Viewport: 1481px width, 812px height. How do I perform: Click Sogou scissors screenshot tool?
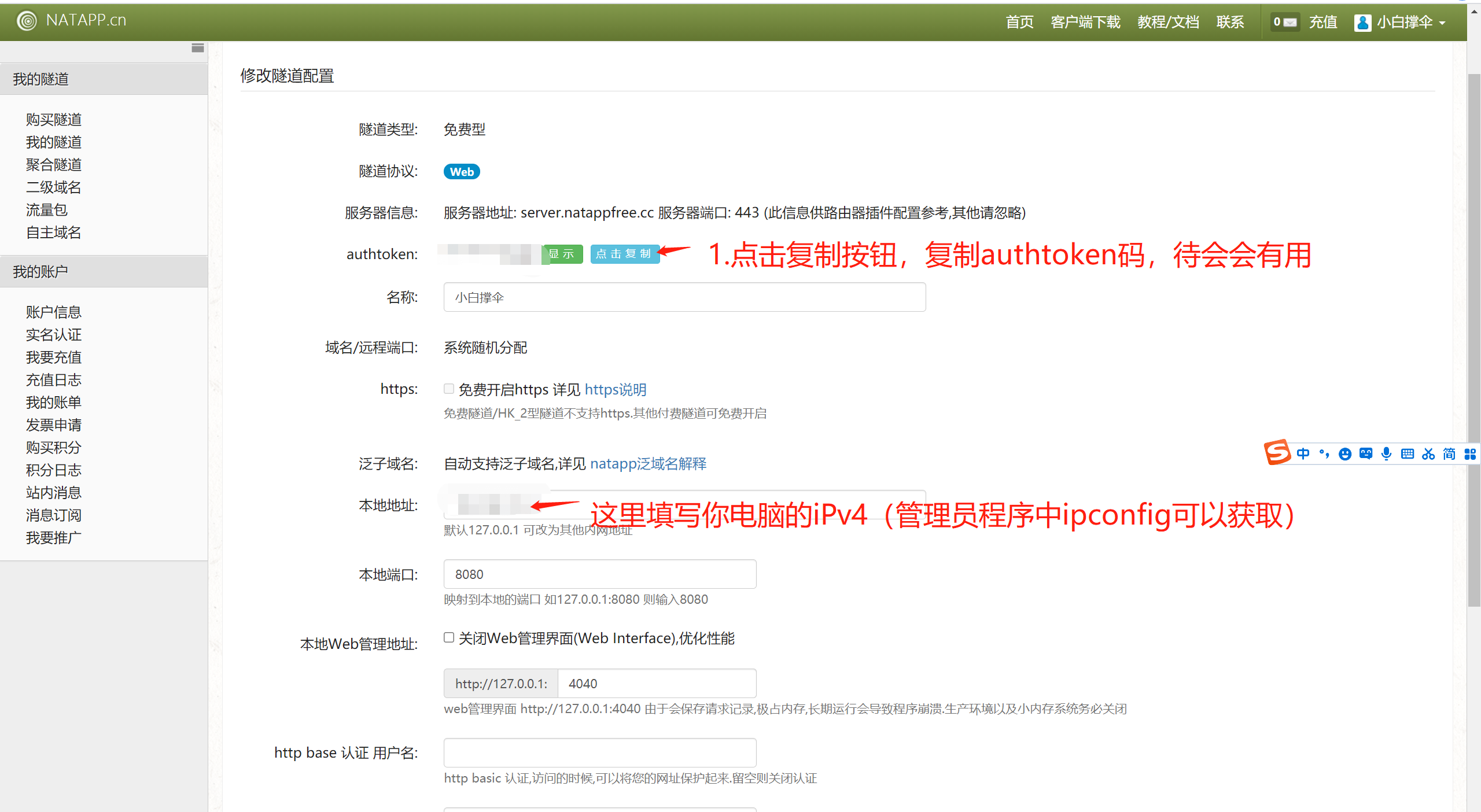click(1428, 454)
